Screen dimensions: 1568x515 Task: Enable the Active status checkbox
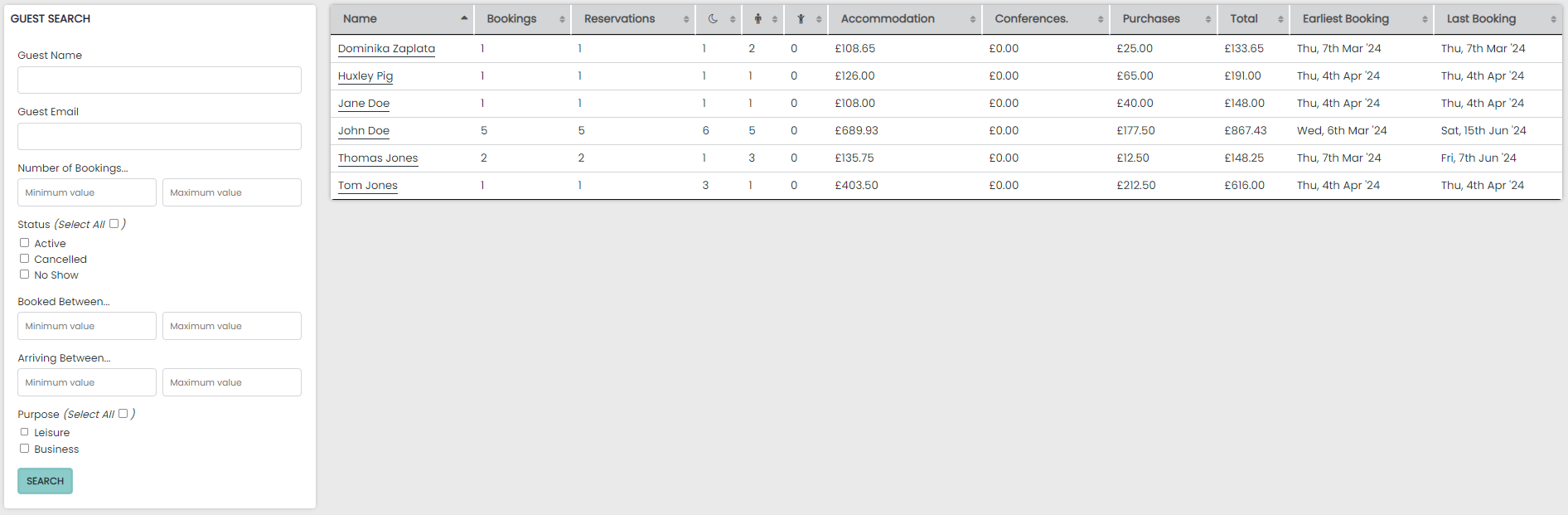(25, 243)
